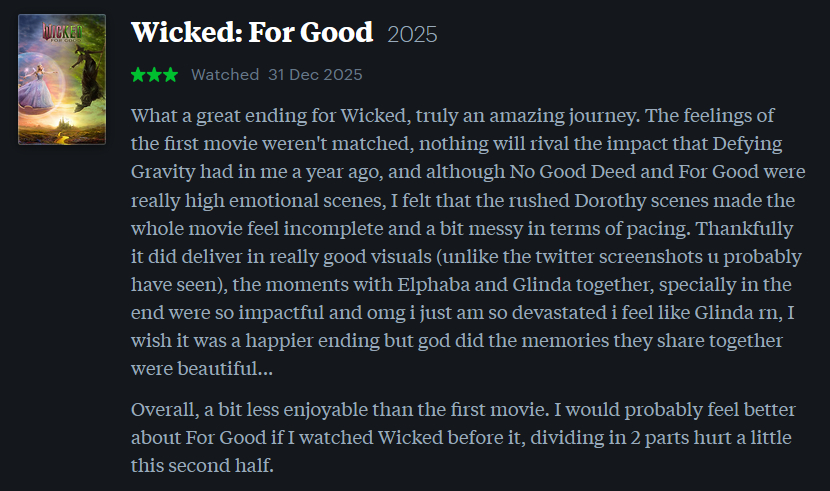Click the 2025 release year link

pos(412,34)
